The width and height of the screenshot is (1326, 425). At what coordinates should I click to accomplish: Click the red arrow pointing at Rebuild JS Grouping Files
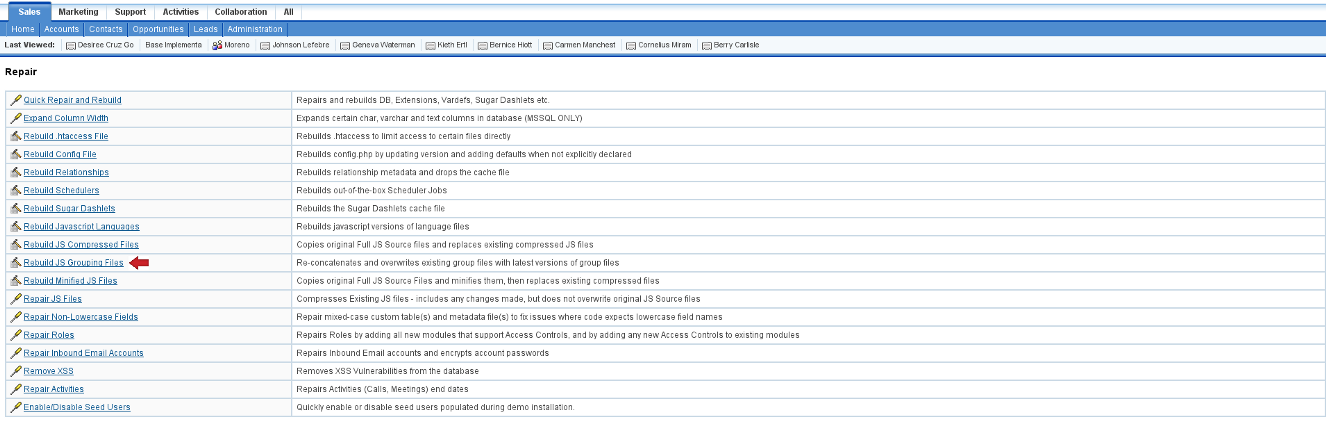pos(140,263)
